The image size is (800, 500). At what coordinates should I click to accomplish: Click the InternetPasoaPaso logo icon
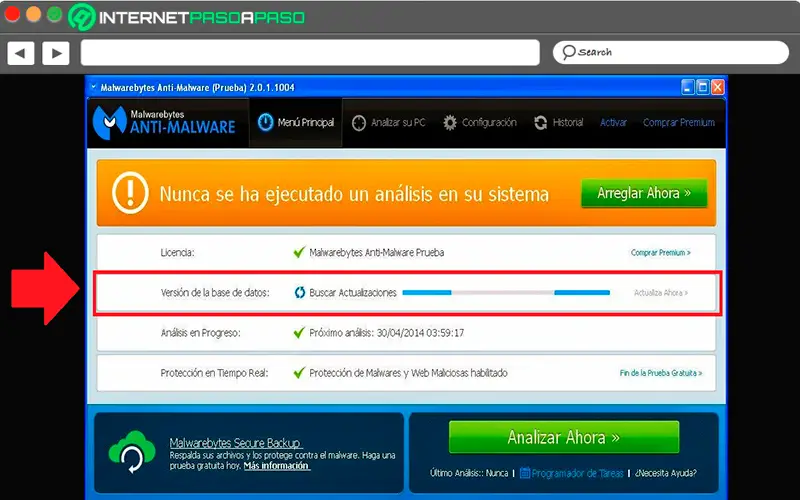[82, 17]
